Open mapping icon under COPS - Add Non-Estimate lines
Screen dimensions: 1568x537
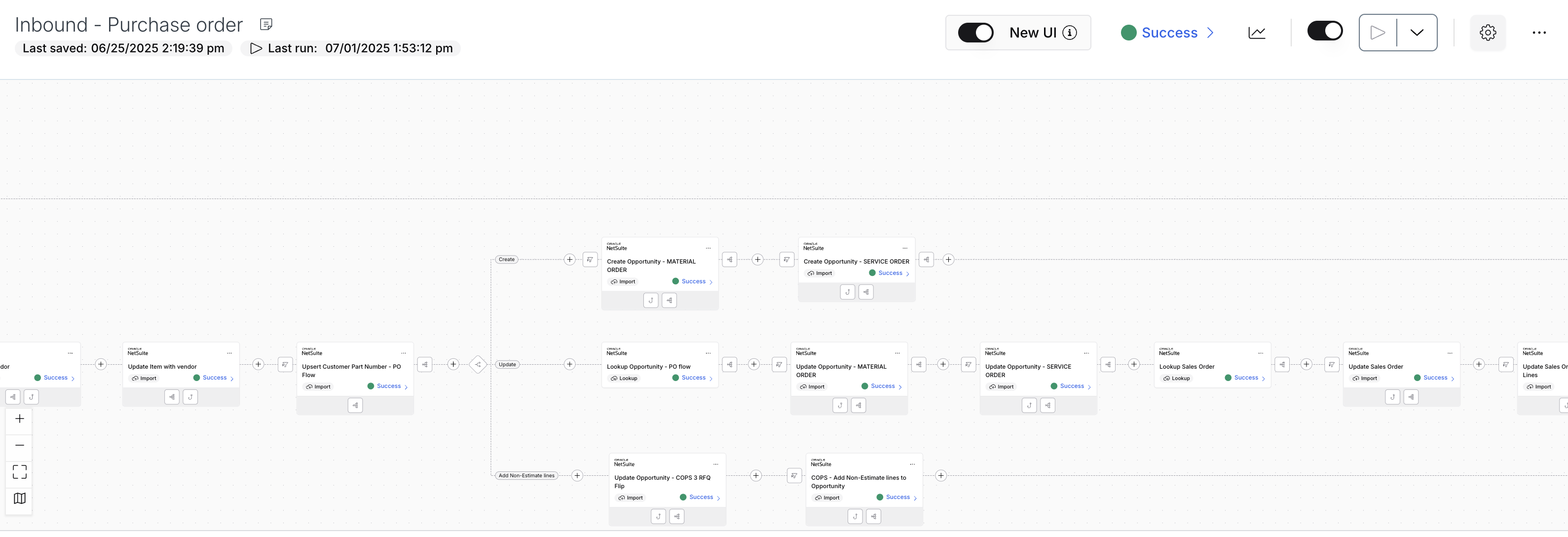pyautogui.click(x=873, y=517)
